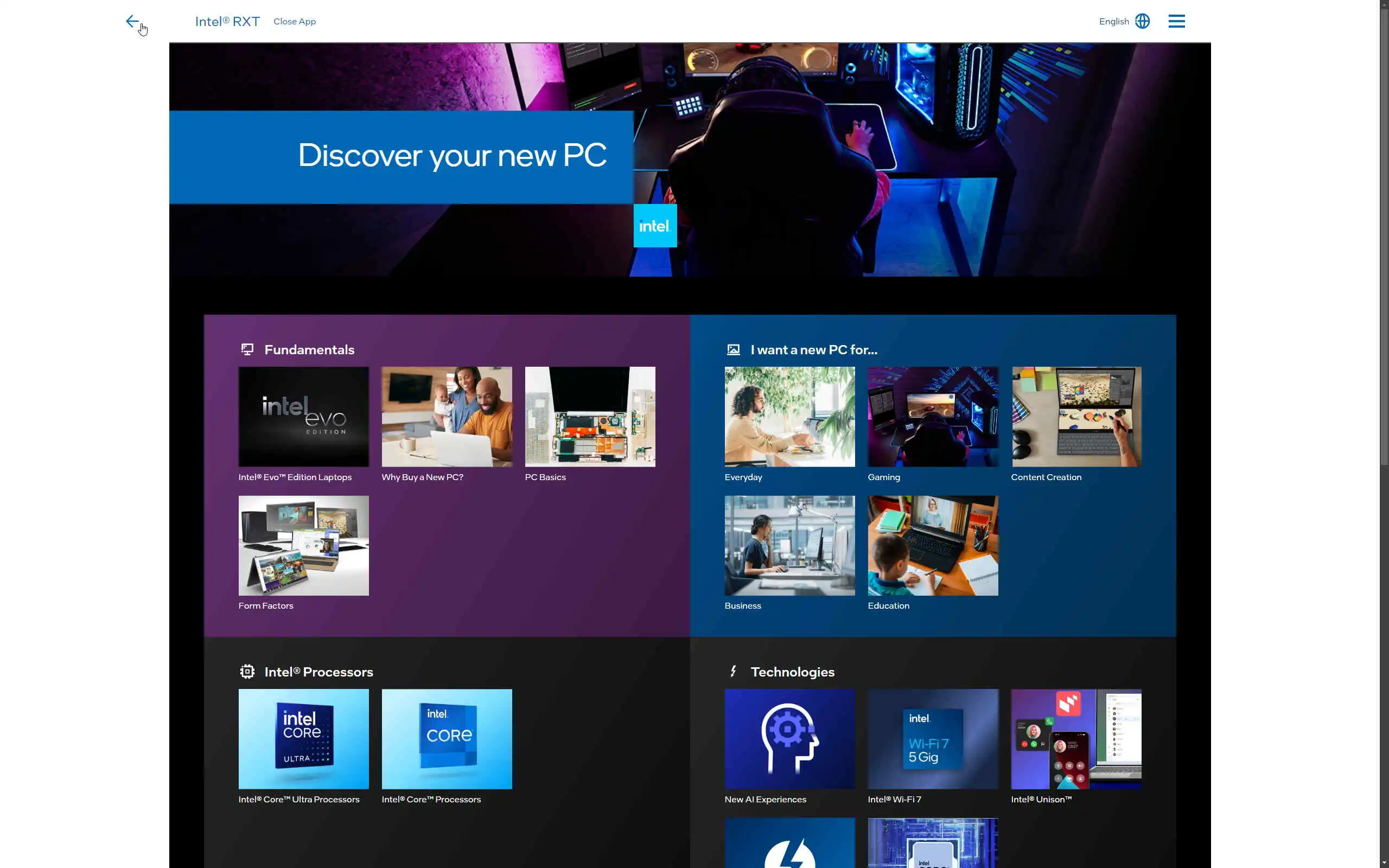
Task: Click the Intel Processors chip icon
Action: 247,672
